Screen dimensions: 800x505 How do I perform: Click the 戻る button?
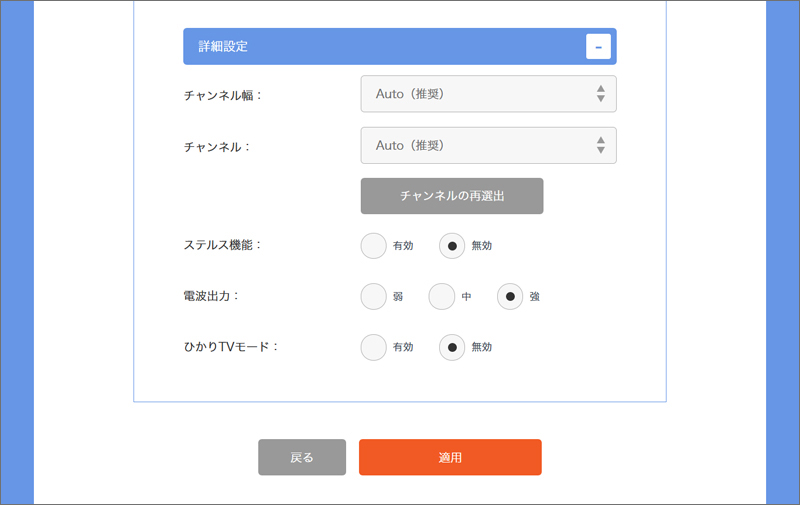point(302,458)
